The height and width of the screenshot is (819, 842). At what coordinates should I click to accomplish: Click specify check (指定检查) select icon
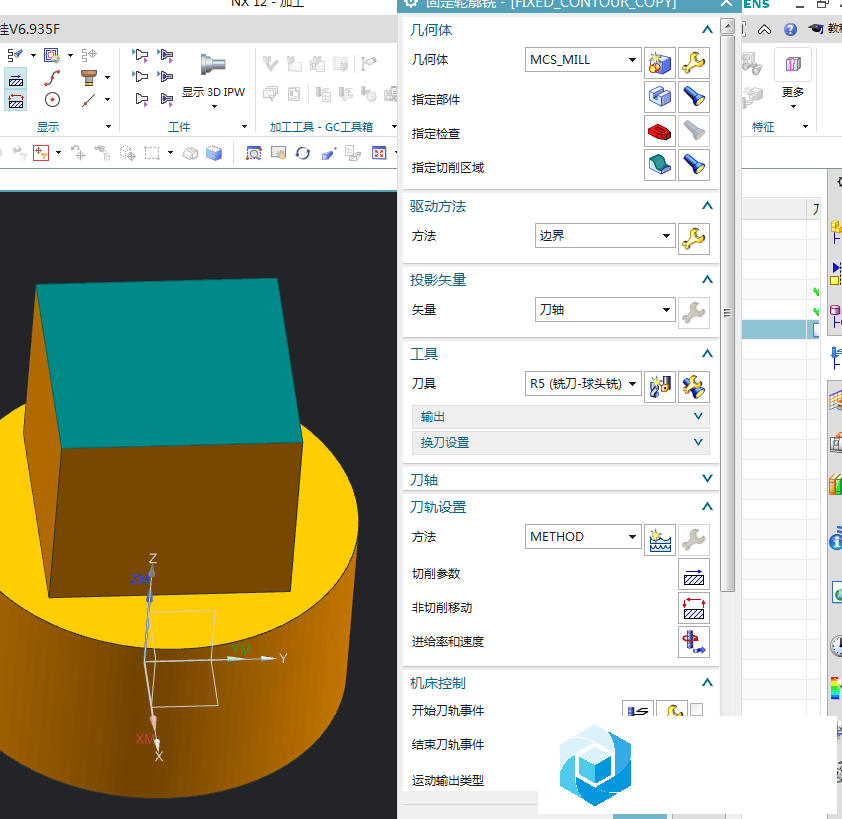point(659,131)
